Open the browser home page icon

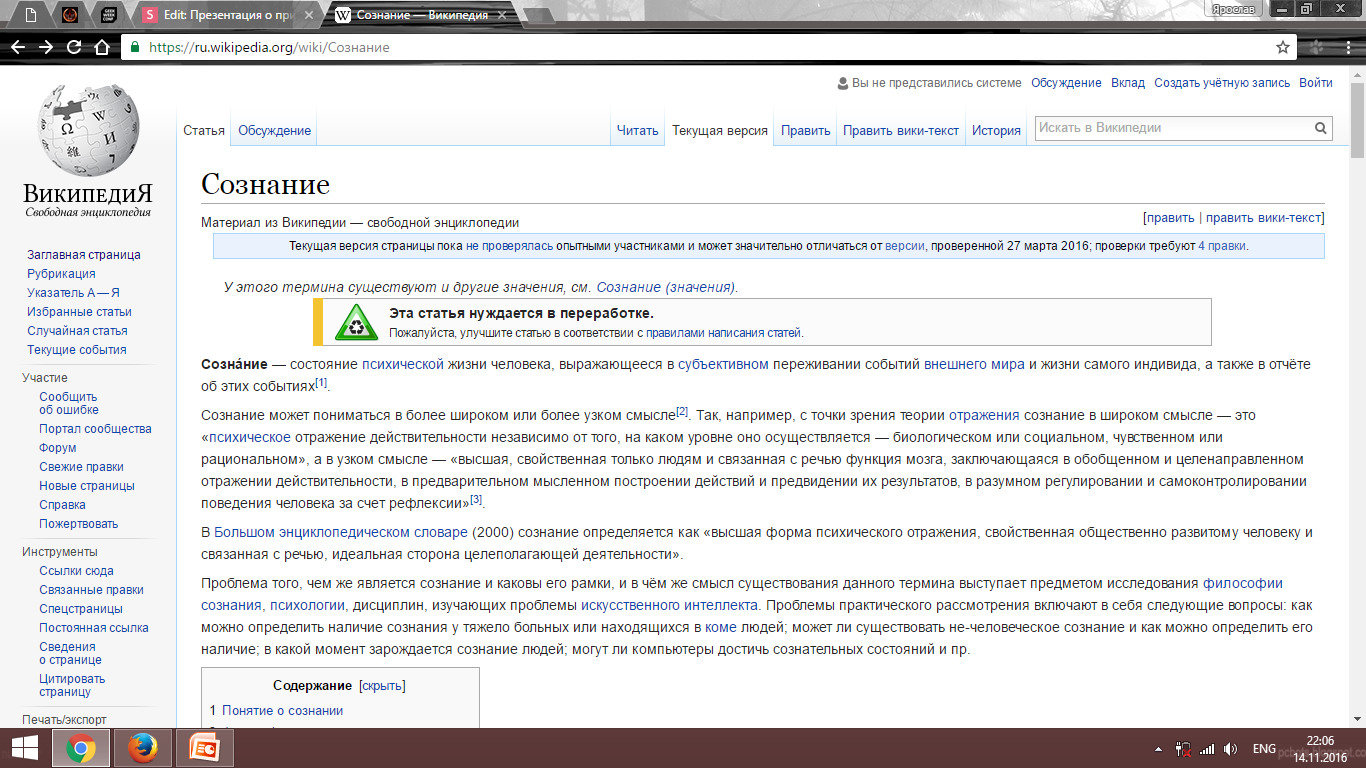pyautogui.click(x=101, y=47)
